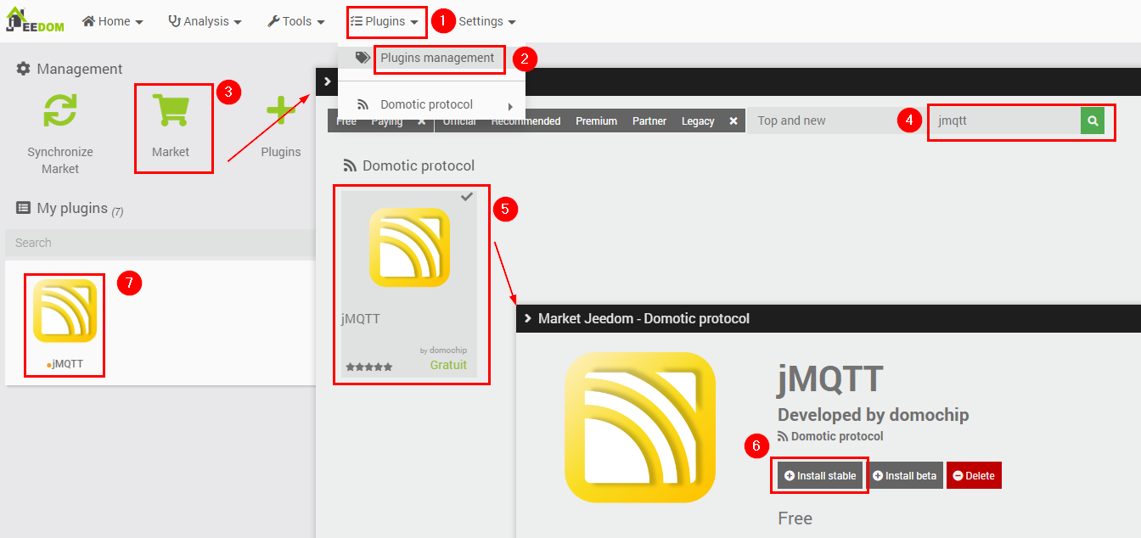Image resolution: width=1141 pixels, height=538 pixels.
Task: Click the red Delete button
Action: [974, 475]
